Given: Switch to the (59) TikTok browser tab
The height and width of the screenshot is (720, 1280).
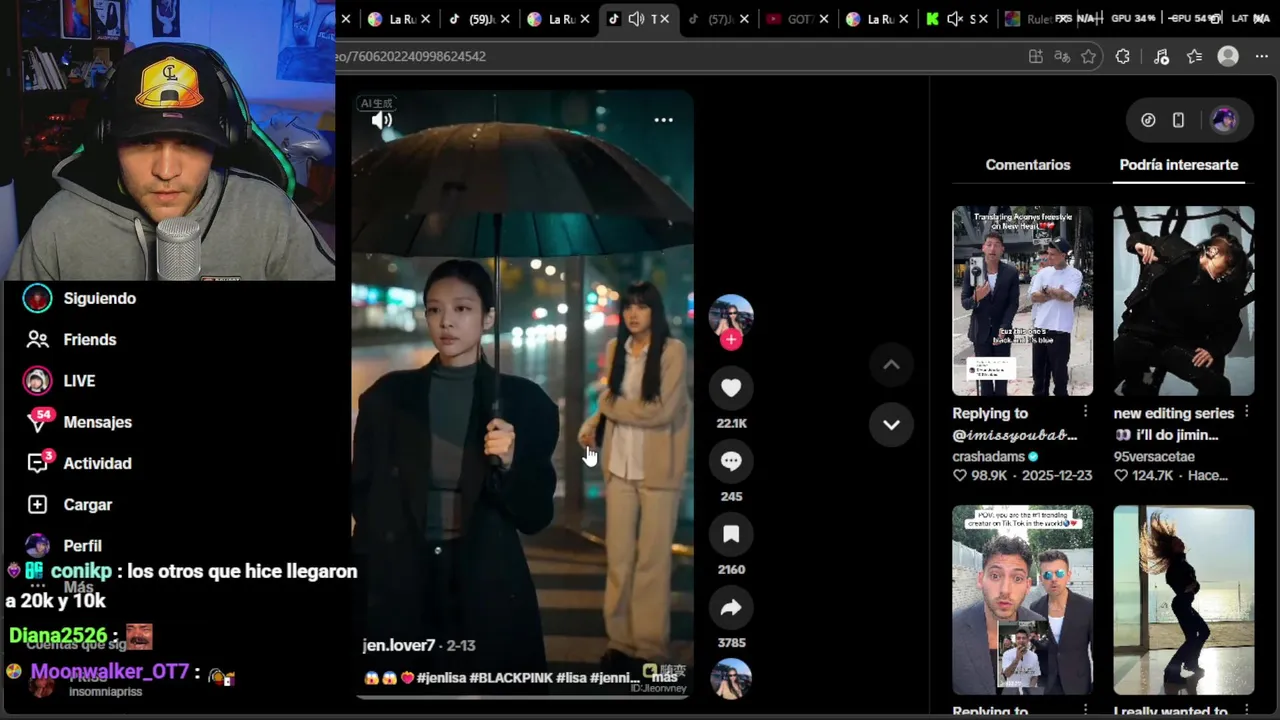Looking at the screenshot, I should pos(478,19).
